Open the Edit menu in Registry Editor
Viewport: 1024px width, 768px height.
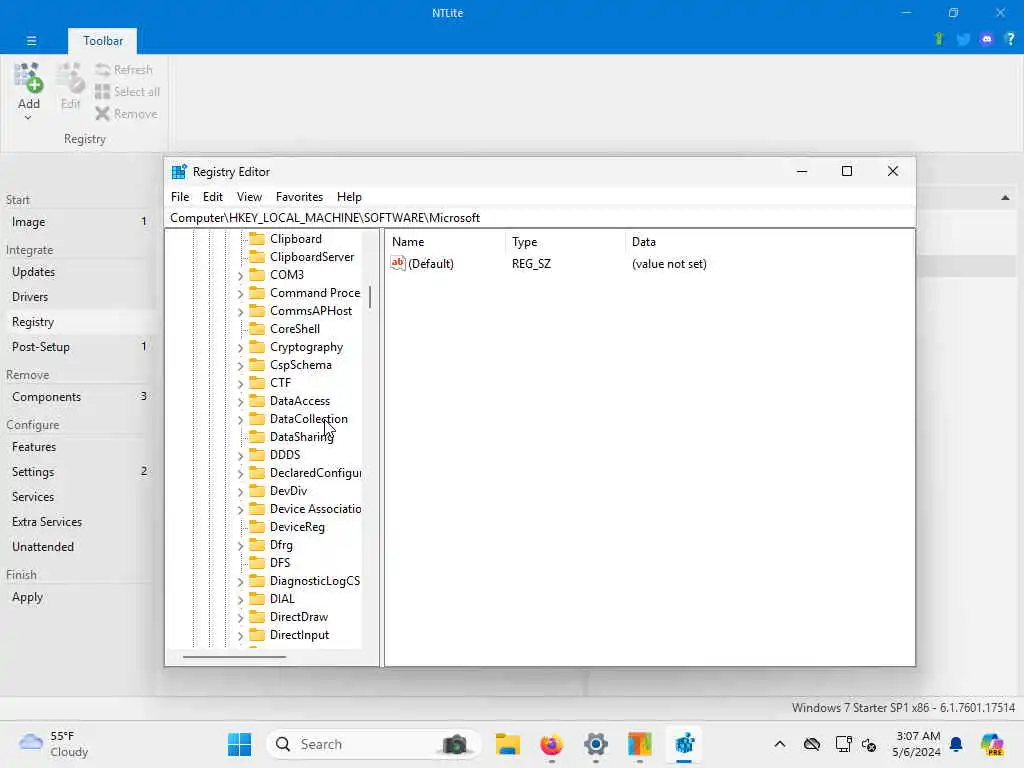(x=212, y=197)
